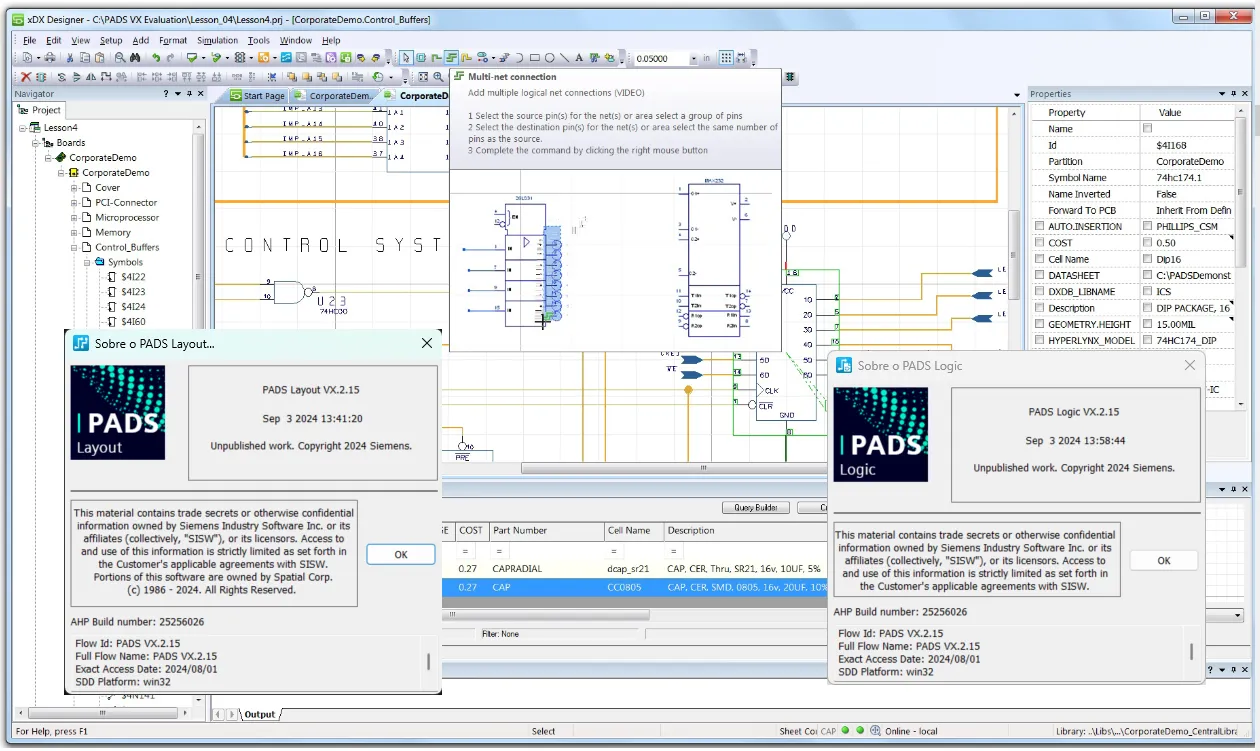Toggle the Description property checkbox
The height and width of the screenshot is (751, 1260).
[1040, 308]
